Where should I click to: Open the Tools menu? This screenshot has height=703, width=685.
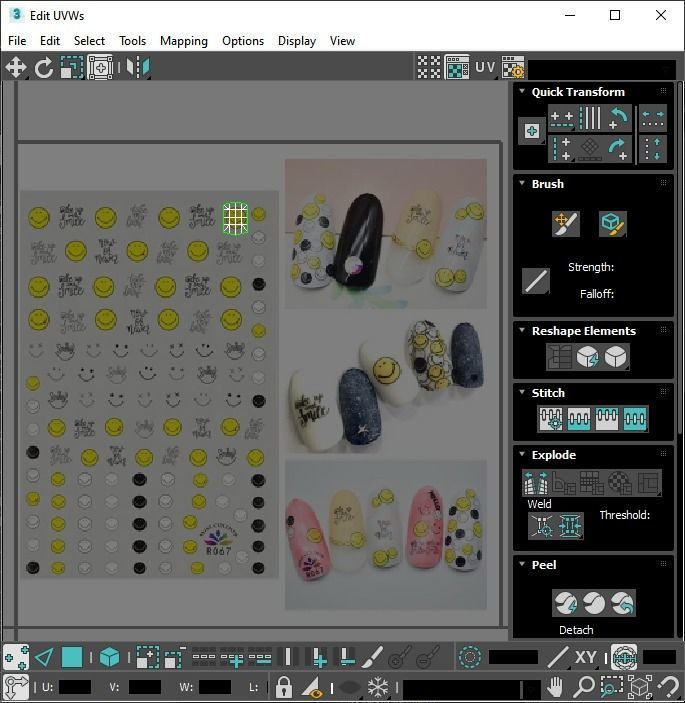pyautogui.click(x=132, y=41)
